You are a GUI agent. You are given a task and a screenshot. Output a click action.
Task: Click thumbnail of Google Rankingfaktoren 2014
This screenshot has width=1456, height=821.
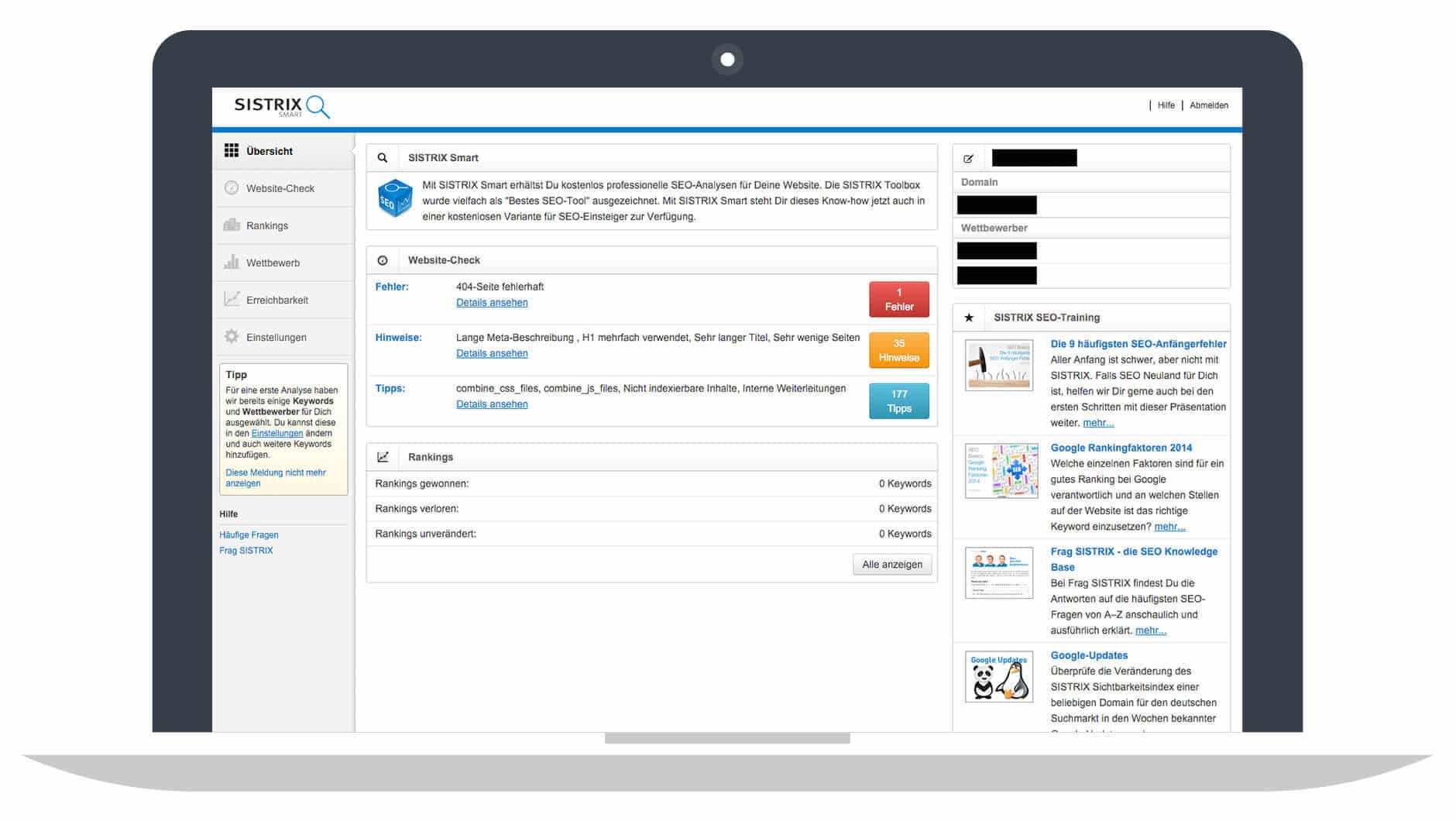1001,470
